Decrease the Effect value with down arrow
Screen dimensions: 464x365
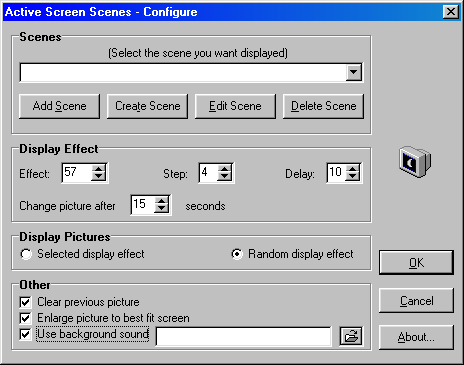click(x=99, y=177)
